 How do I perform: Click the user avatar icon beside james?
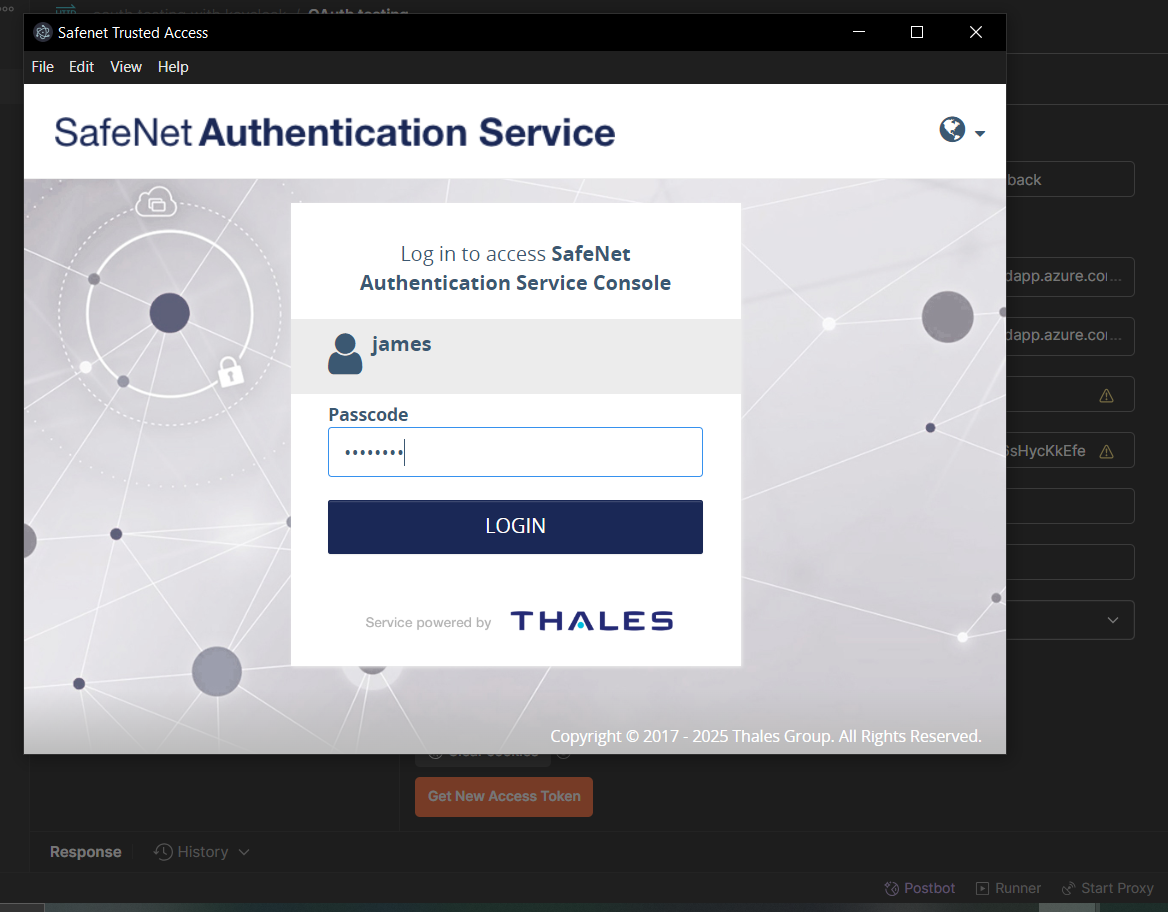coord(344,353)
